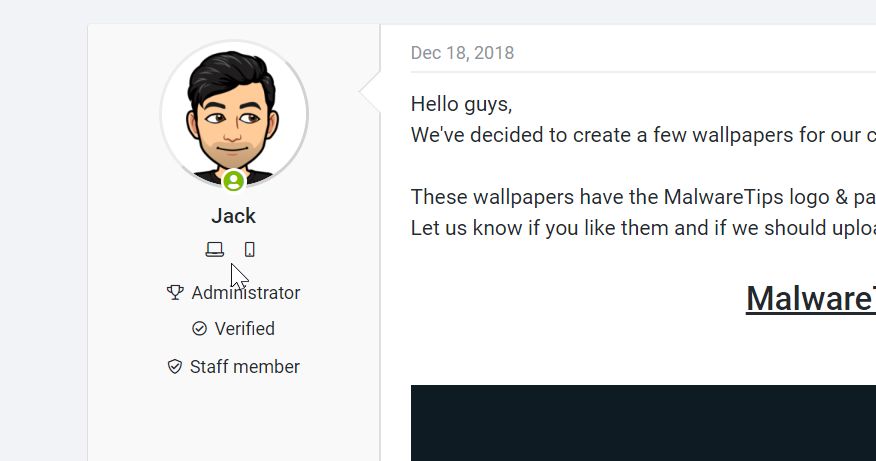Click the "Hello guys," greeting text
The width and height of the screenshot is (876, 461).
click(461, 104)
